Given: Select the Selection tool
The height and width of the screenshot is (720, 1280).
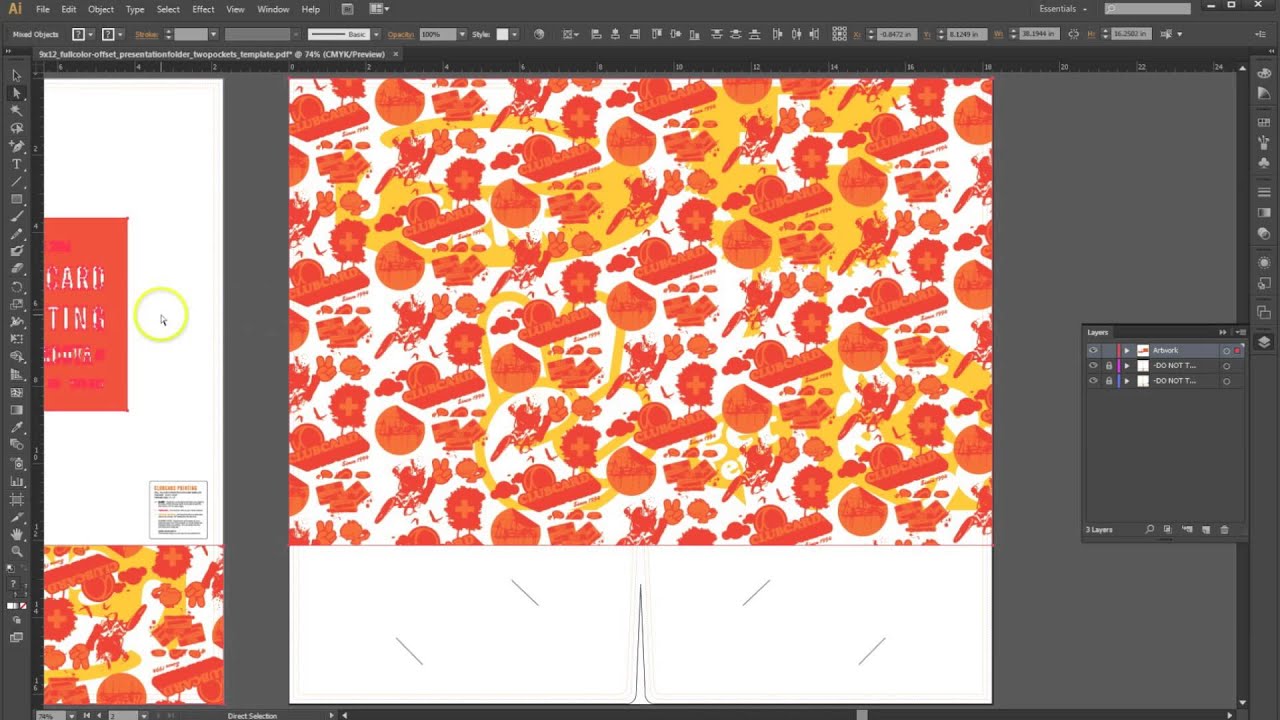Looking at the screenshot, I should tap(16, 76).
